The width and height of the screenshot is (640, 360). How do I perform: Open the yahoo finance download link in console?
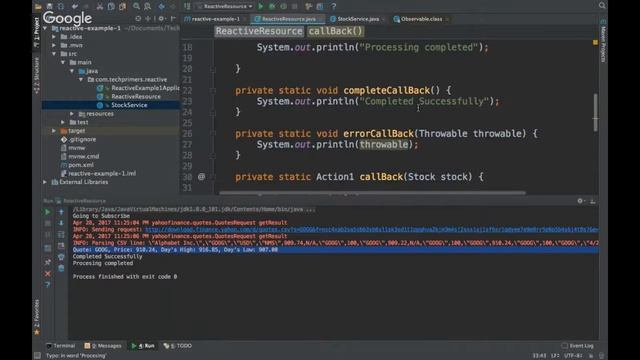point(371,229)
